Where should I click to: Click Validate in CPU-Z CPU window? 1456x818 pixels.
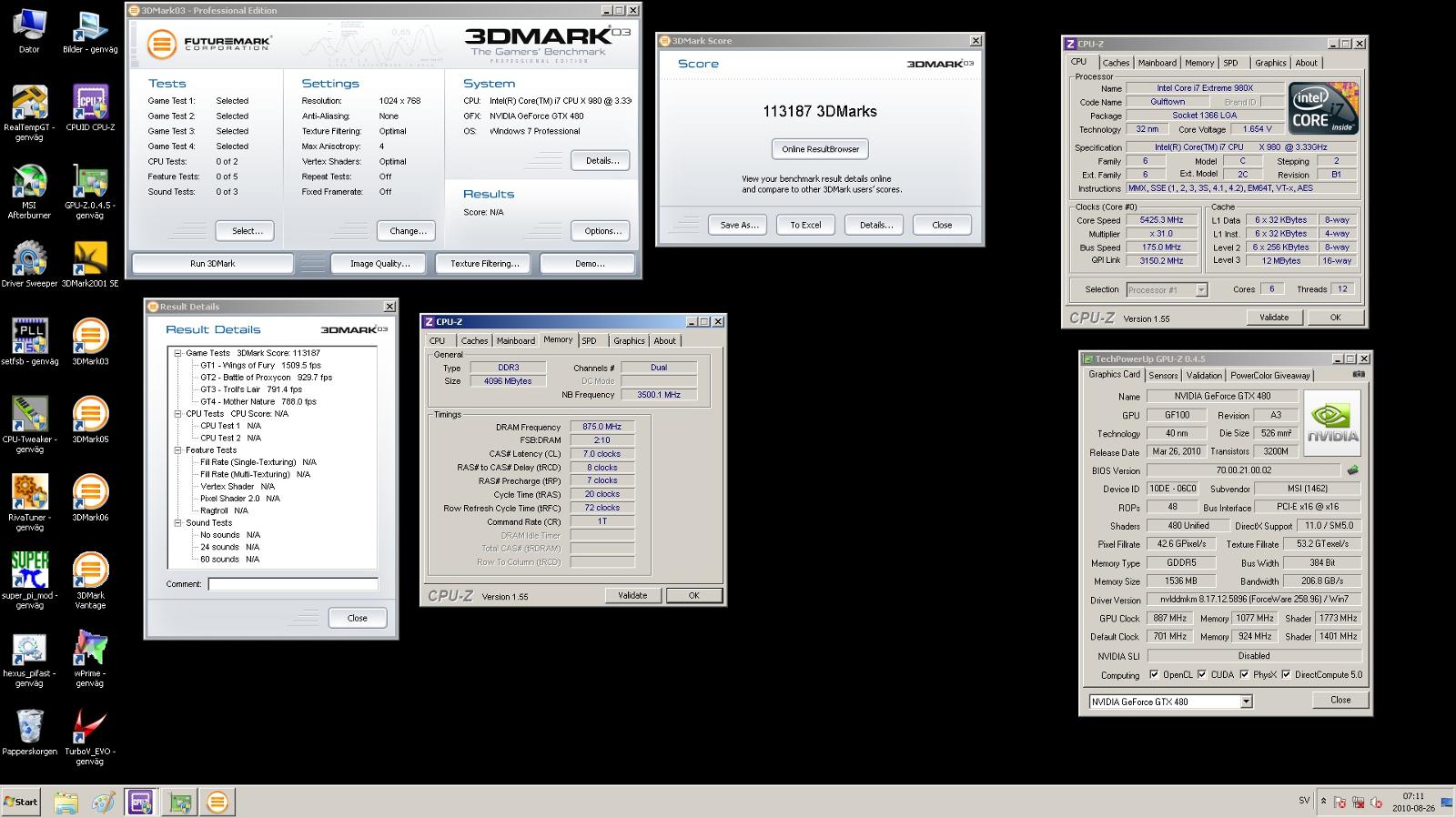click(1274, 318)
